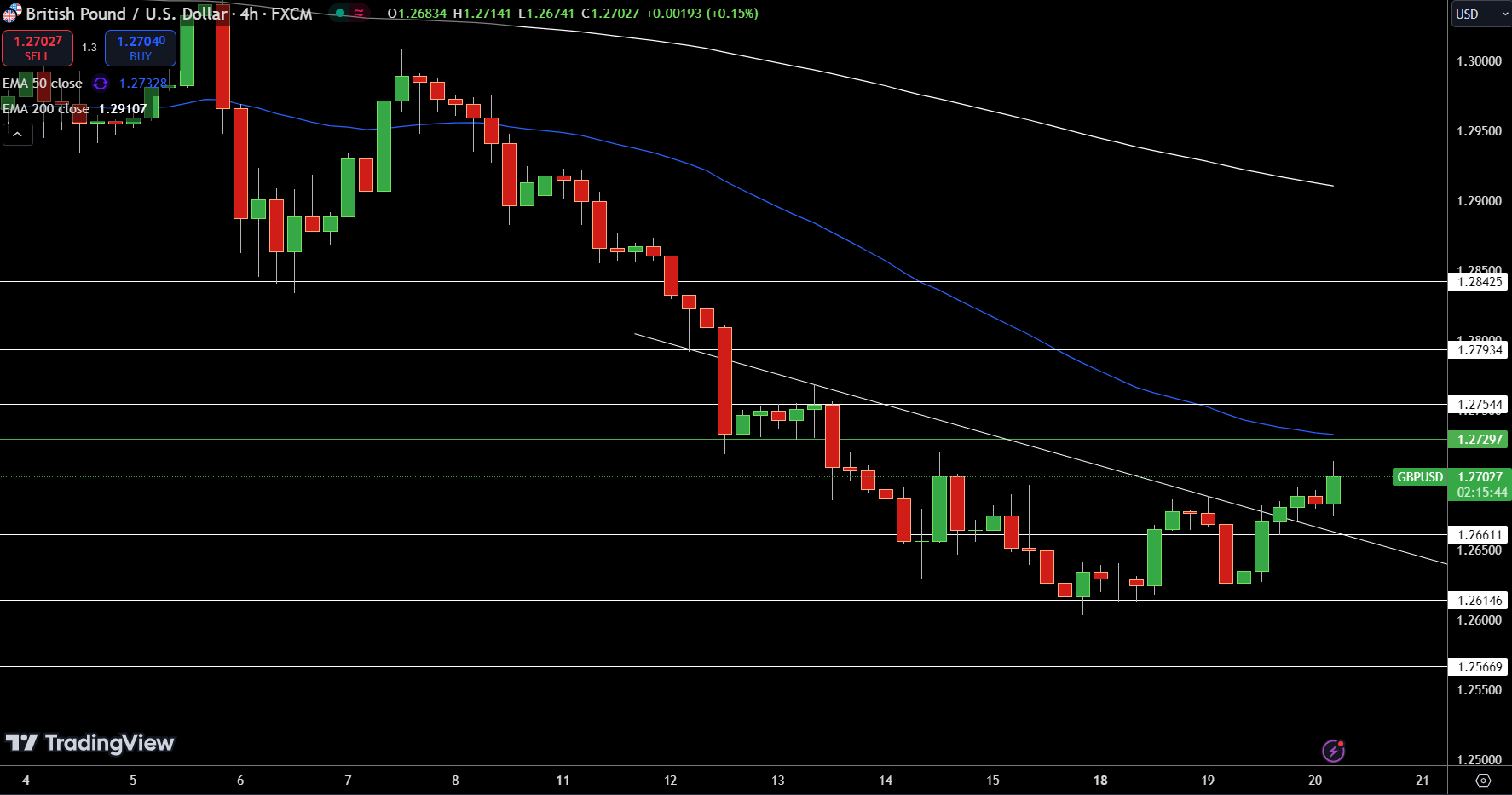Click the spread value 1.3
Viewport: 1512px width, 795px height.
pyautogui.click(x=89, y=48)
